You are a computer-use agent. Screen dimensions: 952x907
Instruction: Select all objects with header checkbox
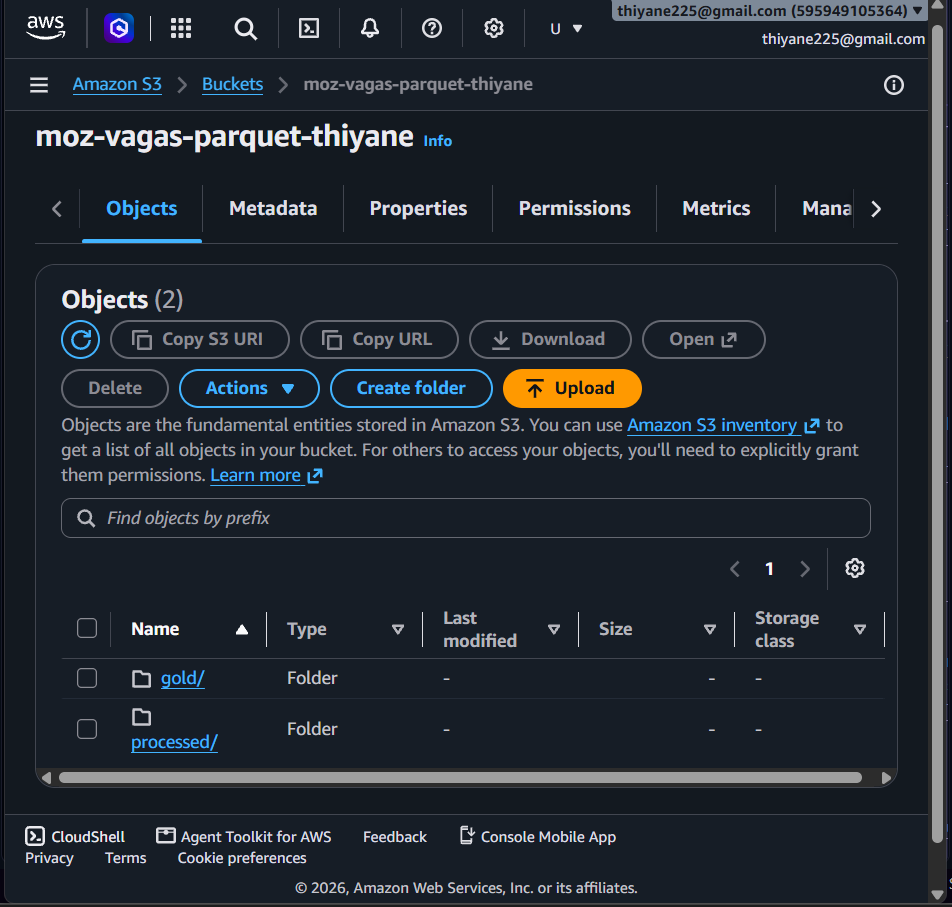[x=87, y=628]
